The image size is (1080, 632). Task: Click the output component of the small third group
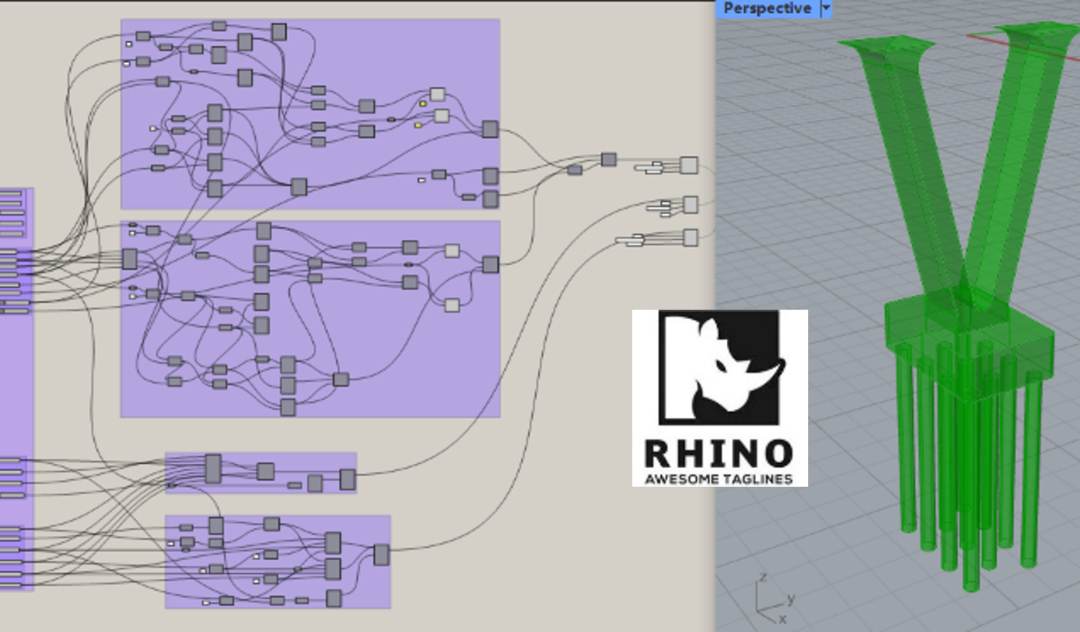pyautogui.click(x=348, y=479)
